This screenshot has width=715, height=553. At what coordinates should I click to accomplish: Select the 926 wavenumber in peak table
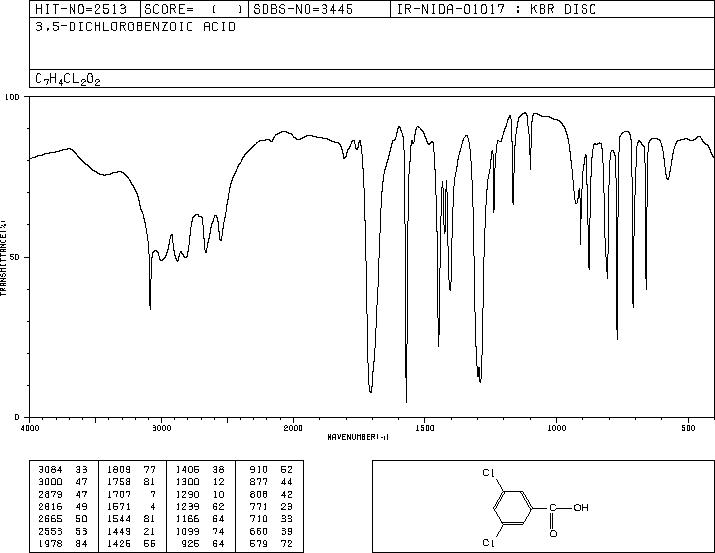pos(191,544)
